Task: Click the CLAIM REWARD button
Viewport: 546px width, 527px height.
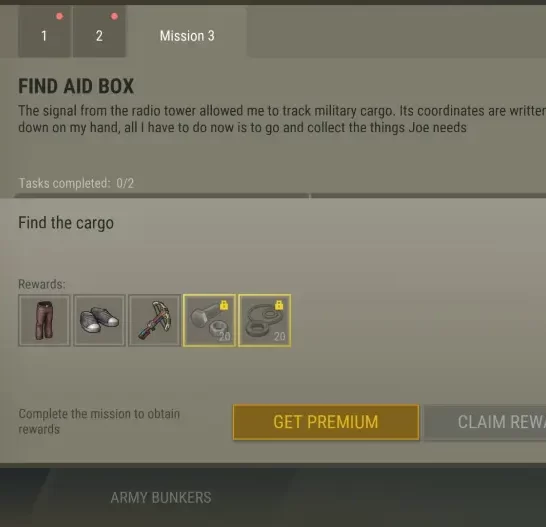Action: click(485, 422)
